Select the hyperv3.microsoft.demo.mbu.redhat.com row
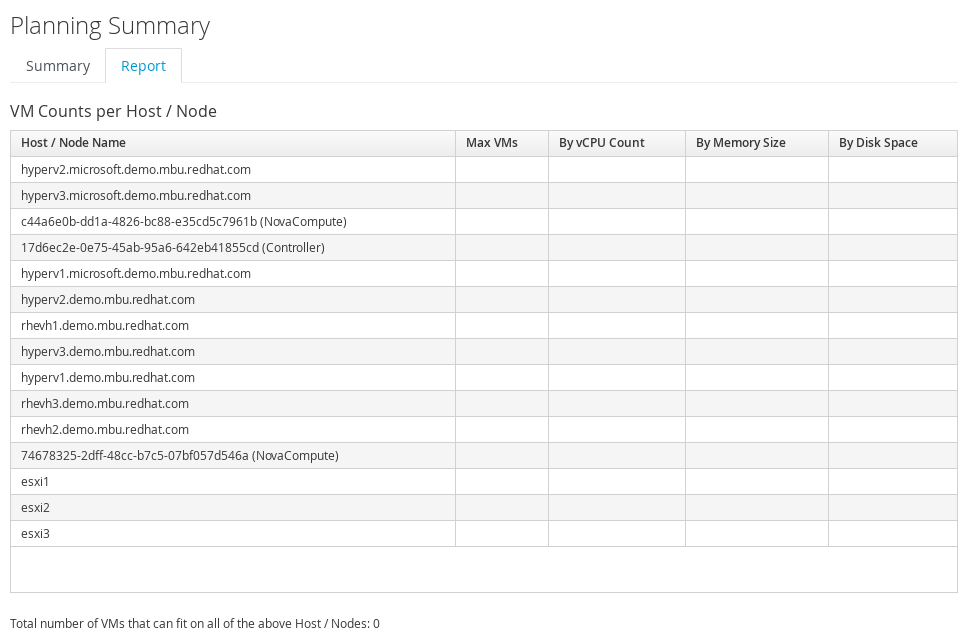 pyautogui.click(x=484, y=196)
